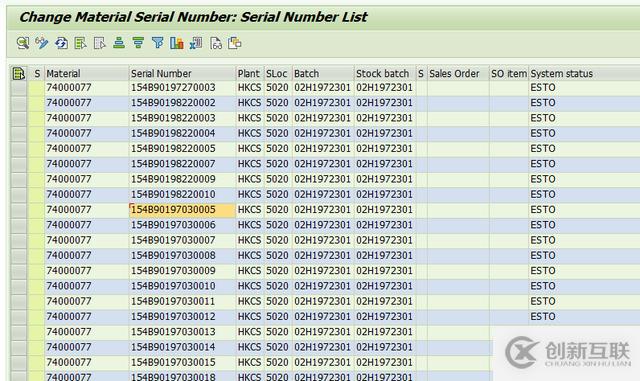This screenshot has width=640, height=381.
Task: Click serial number 154B90198220002
Action: click(x=173, y=103)
